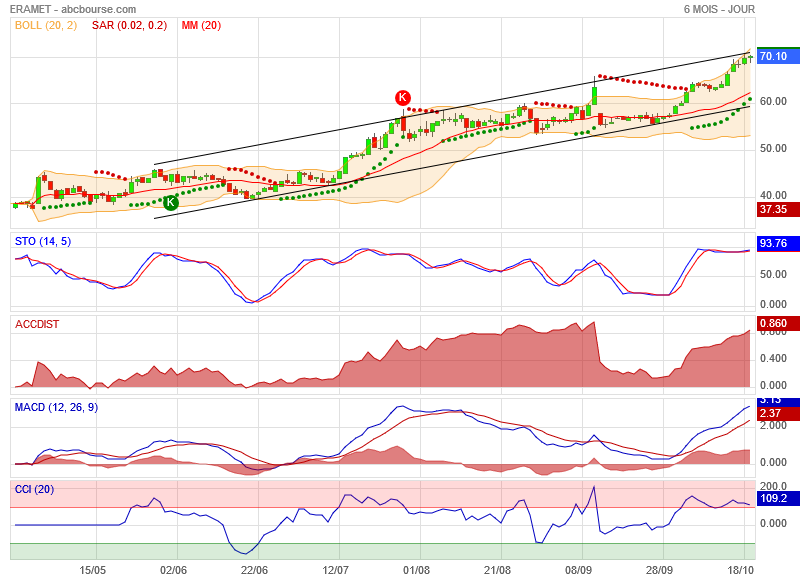Click the 28/09 date label
The height and width of the screenshot is (580, 800).
[x=659, y=570]
